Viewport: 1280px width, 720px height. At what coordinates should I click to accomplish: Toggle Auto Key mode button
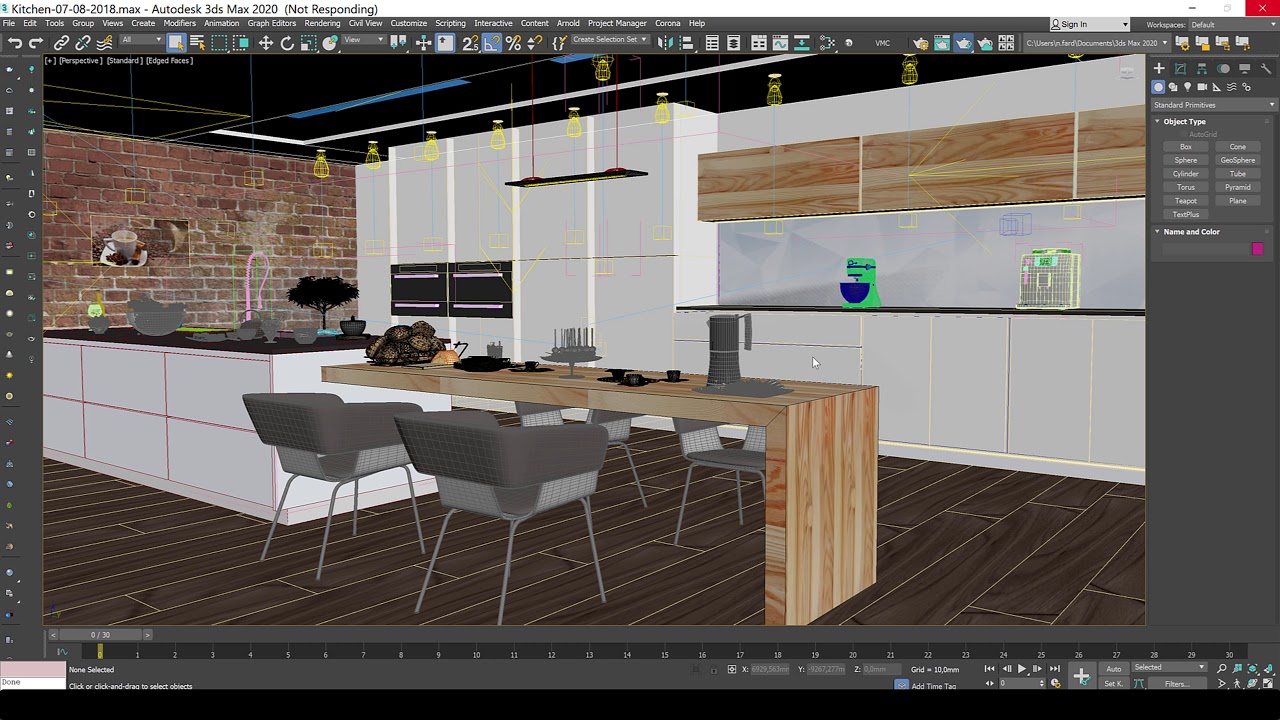1114,669
